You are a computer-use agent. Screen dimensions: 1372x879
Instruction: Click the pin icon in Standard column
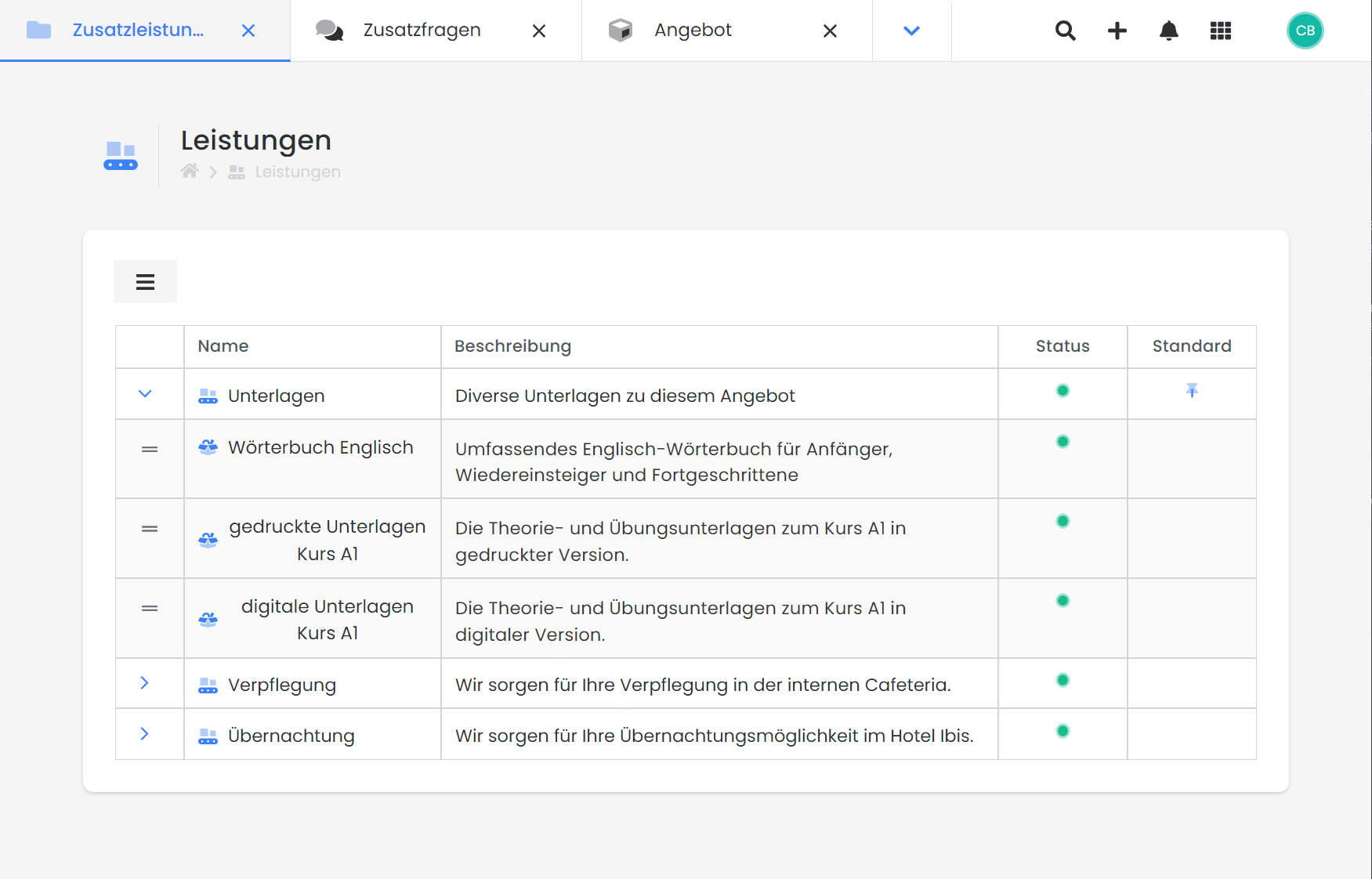(x=1191, y=390)
